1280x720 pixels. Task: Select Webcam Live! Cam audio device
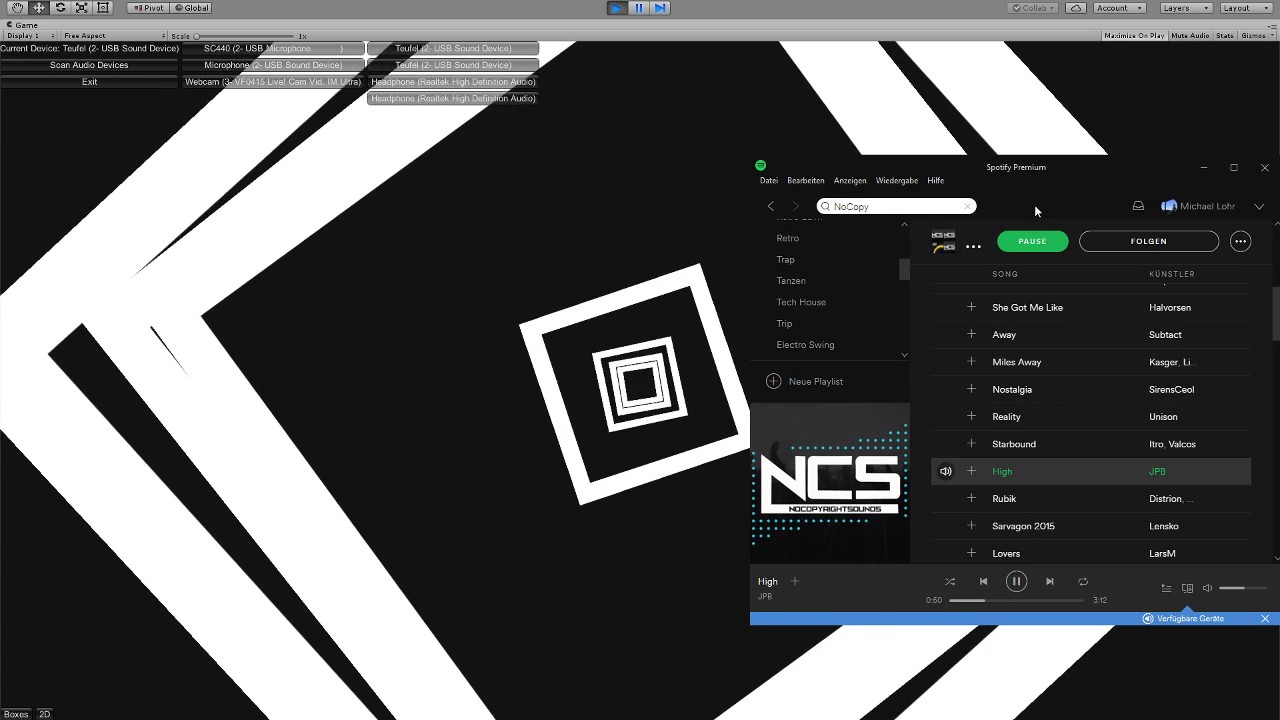pos(273,82)
